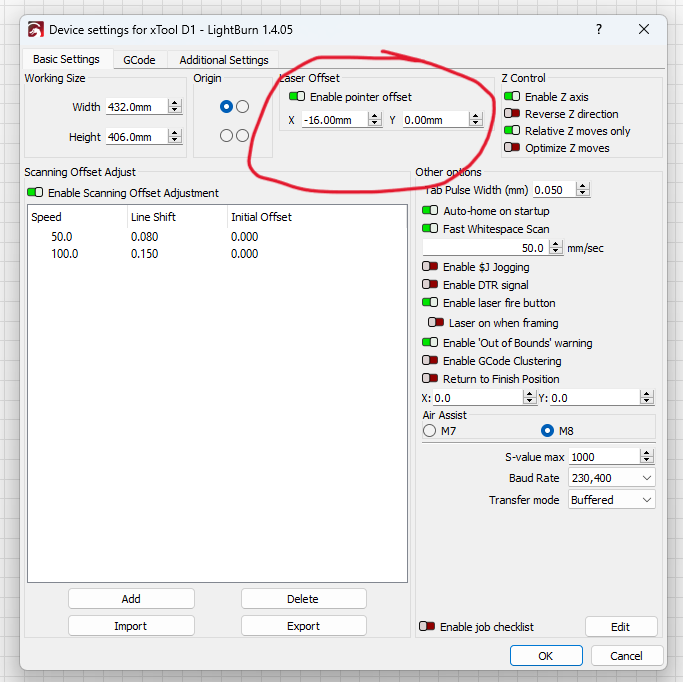Image resolution: width=683 pixels, height=682 pixels.
Task: Click the laser offset X stepper
Action: (375, 119)
